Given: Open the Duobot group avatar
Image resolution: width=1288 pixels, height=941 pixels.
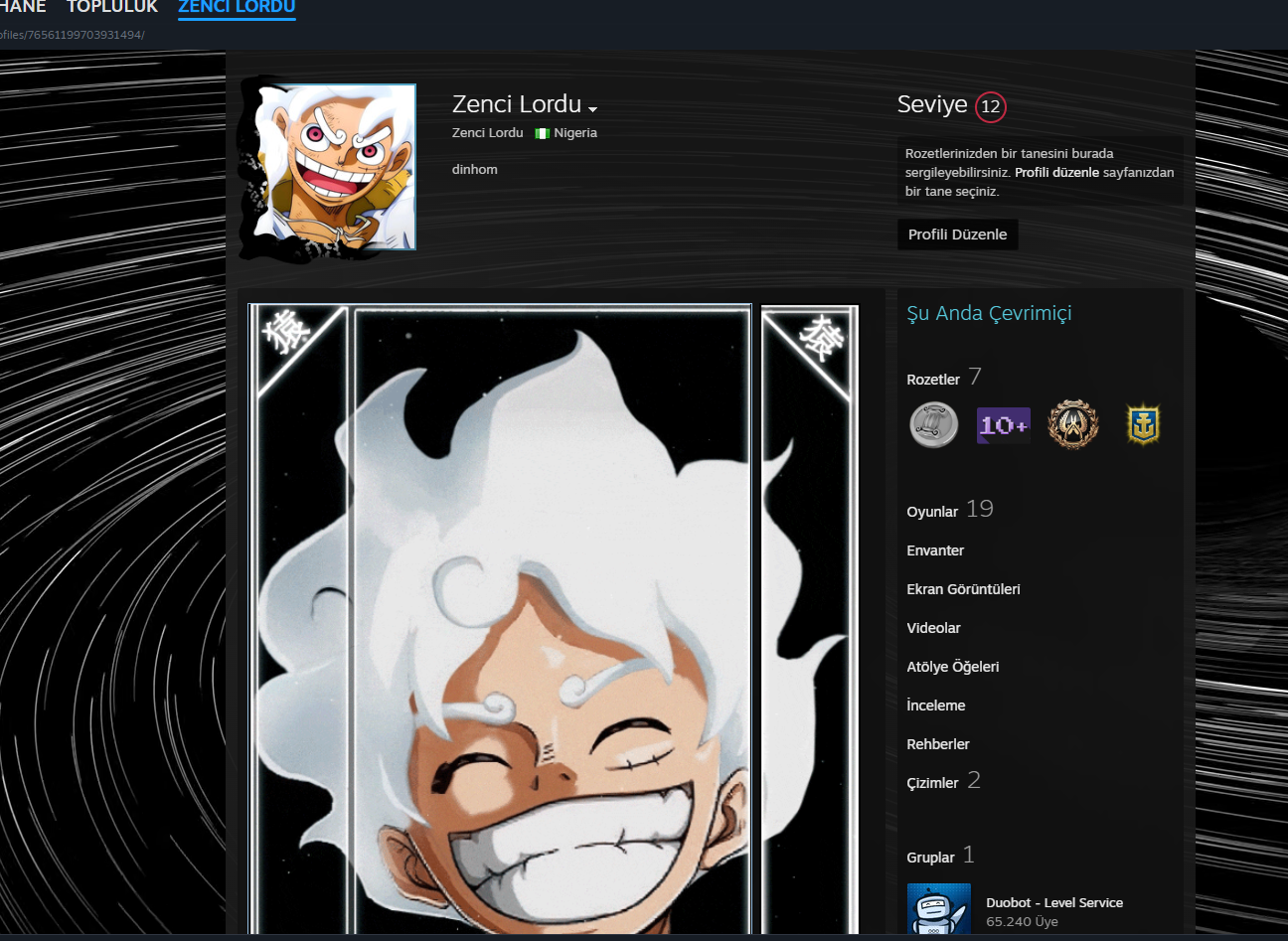Looking at the screenshot, I should (x=938, y=910).
